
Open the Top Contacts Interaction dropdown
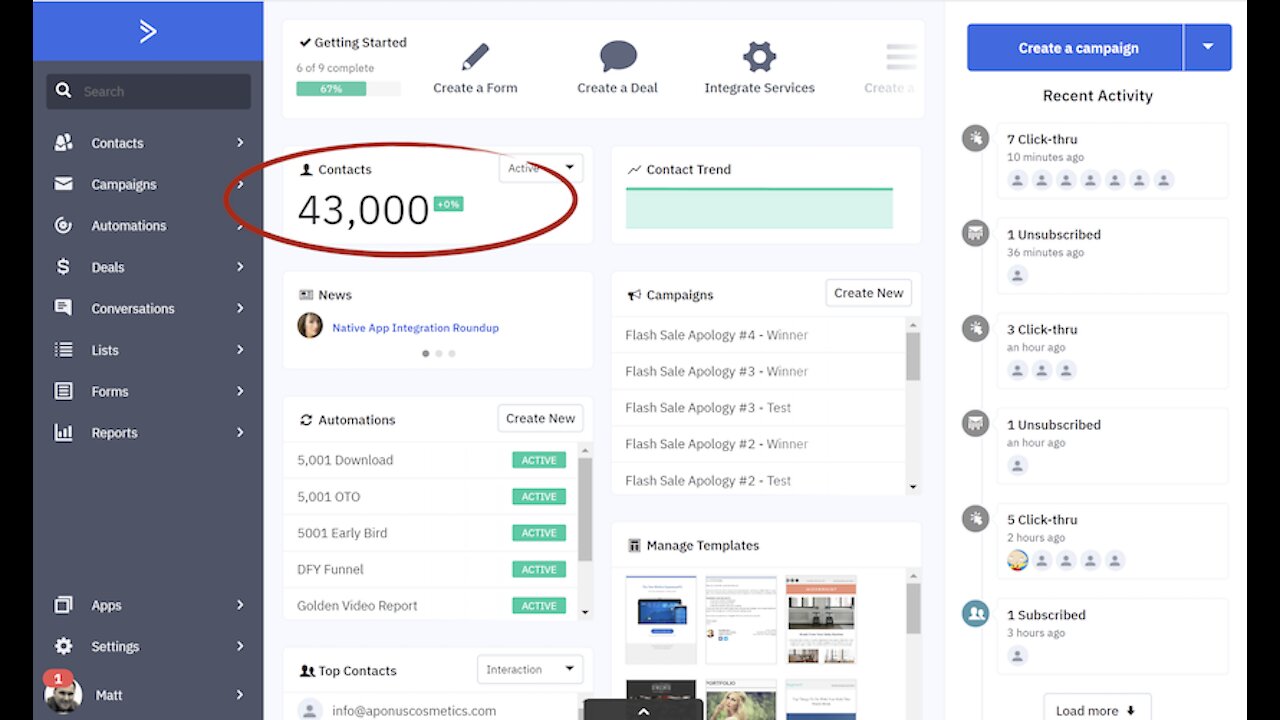[530, 669]
